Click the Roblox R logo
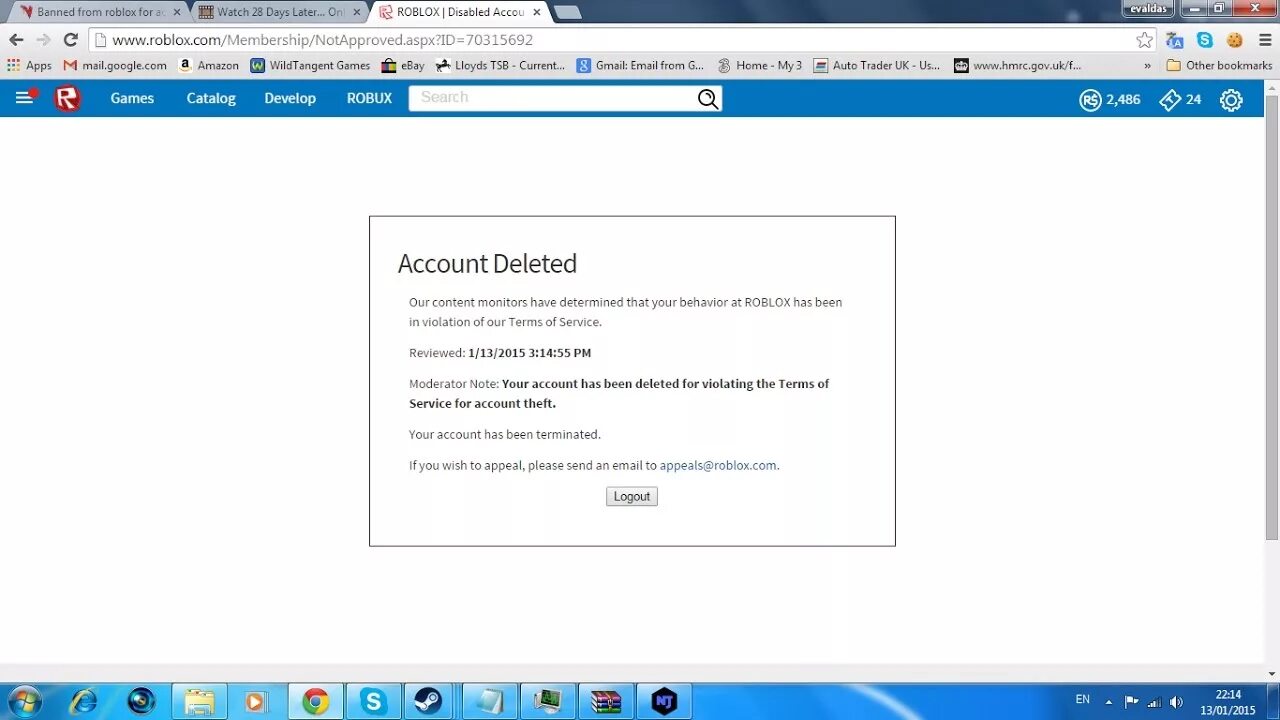Viewport: 1280px width, 720px height. 67,98
